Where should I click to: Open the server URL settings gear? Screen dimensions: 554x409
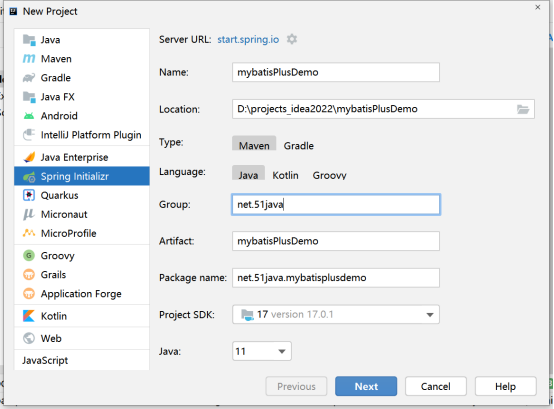point(292,39)
